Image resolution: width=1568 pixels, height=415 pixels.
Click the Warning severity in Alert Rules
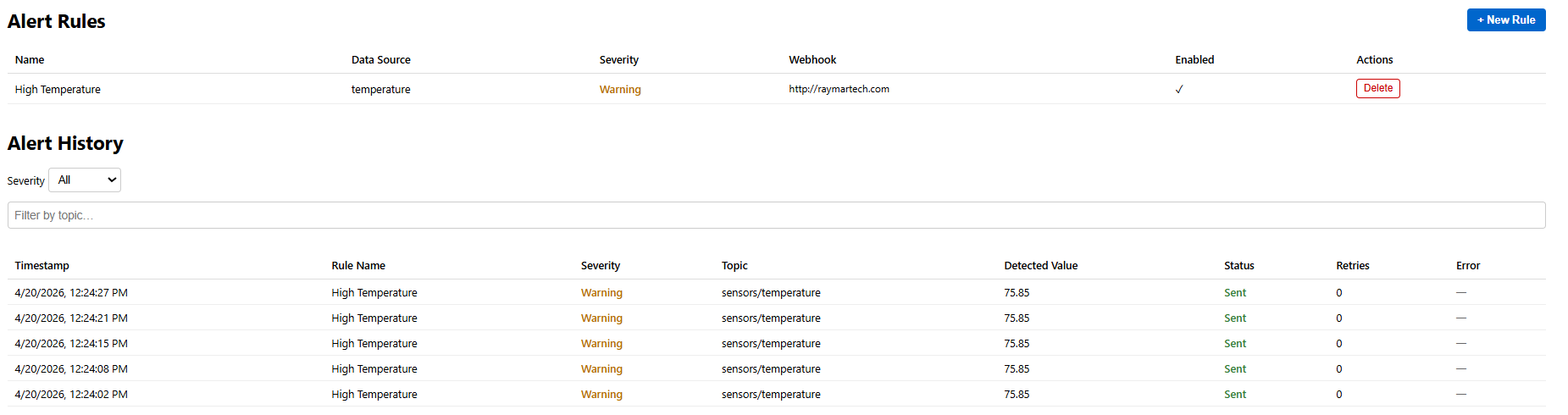(x=620, y=90)
